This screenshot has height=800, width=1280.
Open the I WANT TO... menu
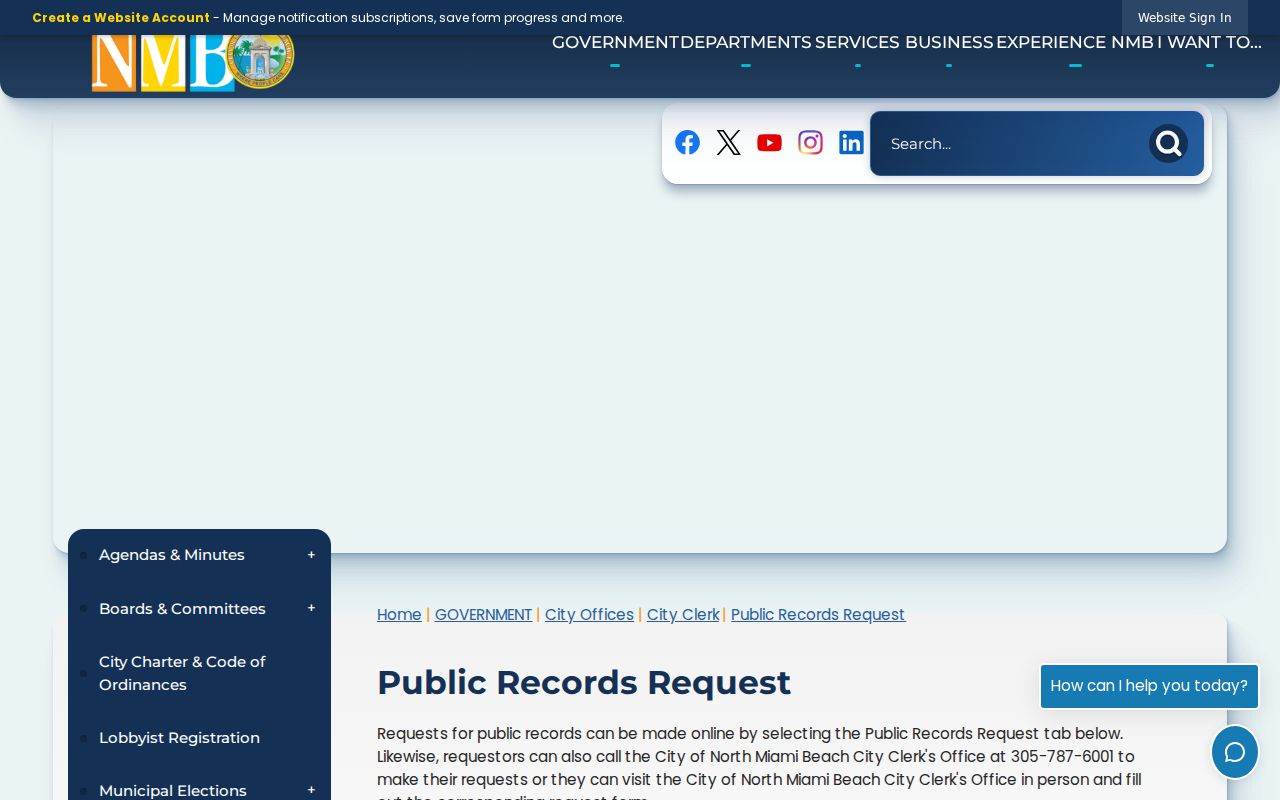click(1210, 42)
